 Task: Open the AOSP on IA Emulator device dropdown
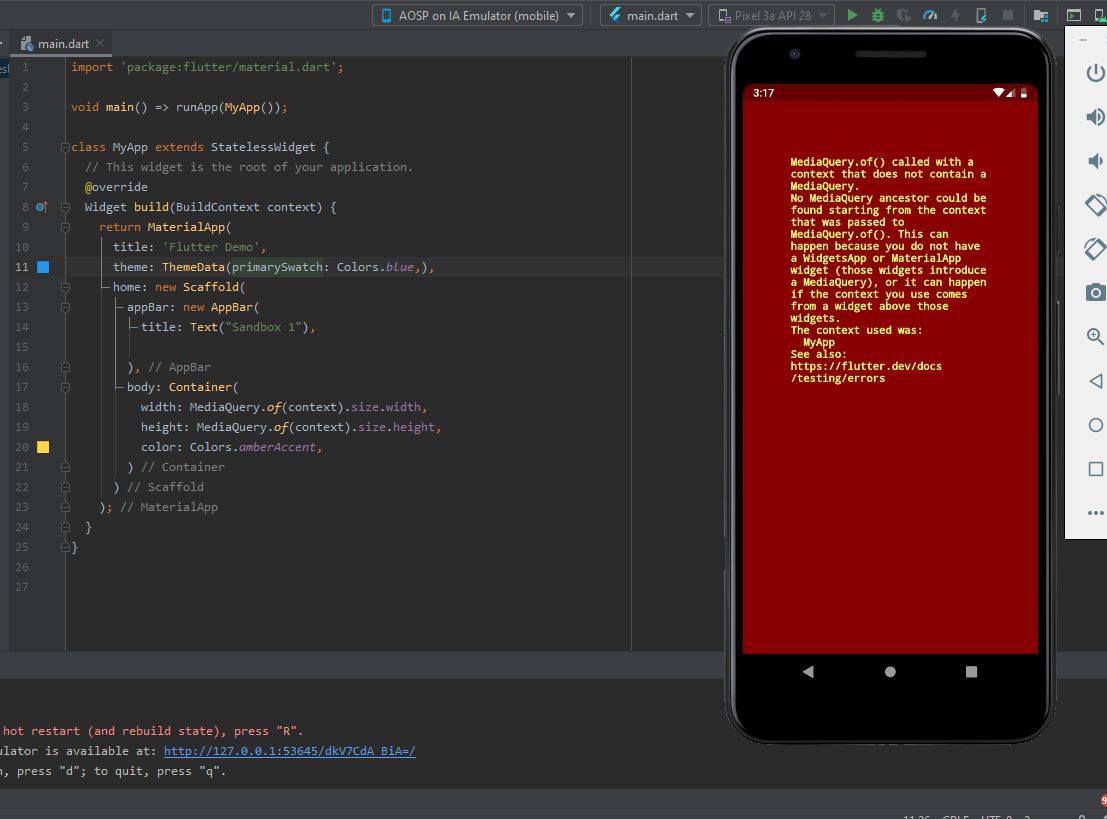coord(477,15)
